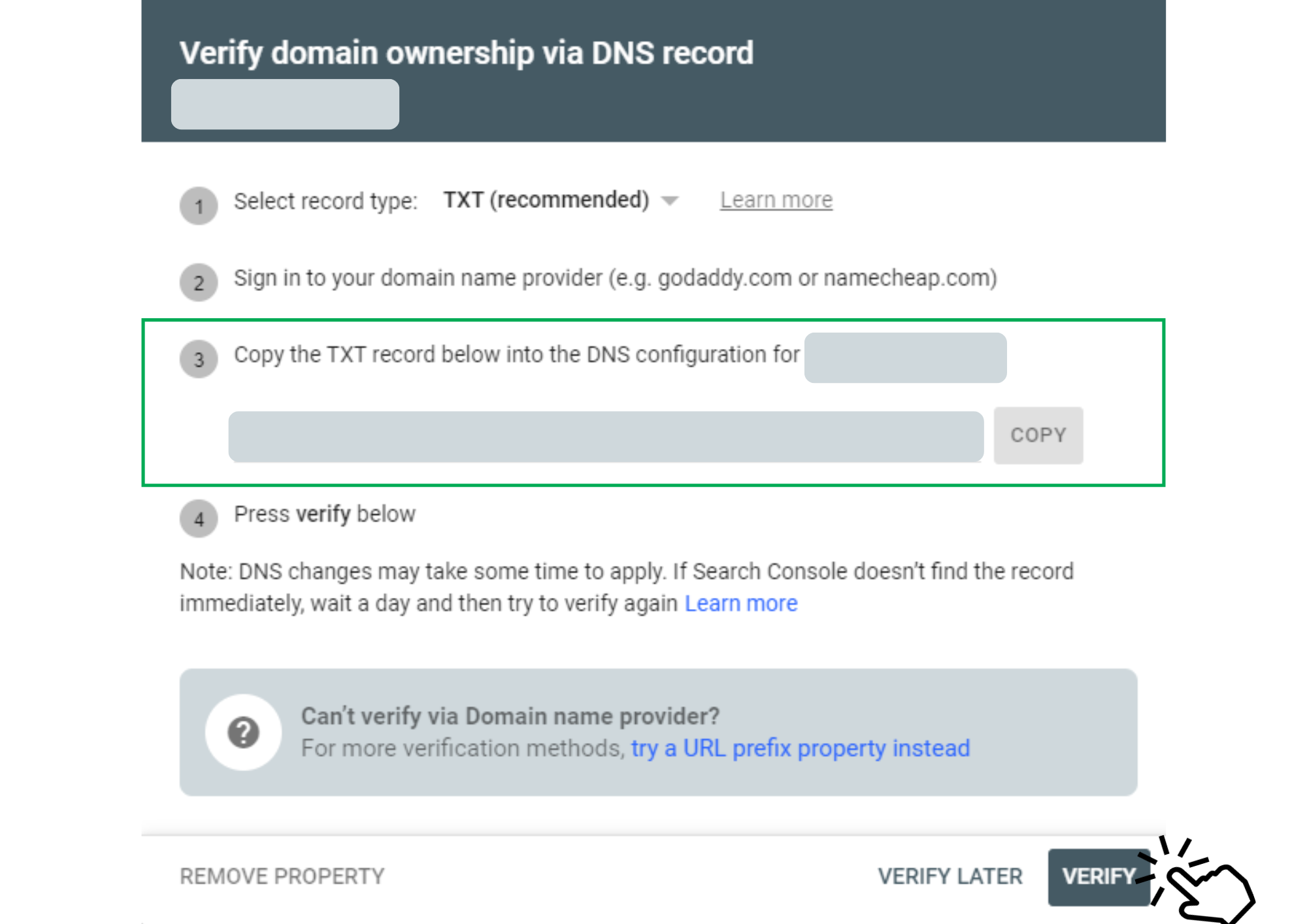Try a URL prefix property instead
The width and height of the screenshot is (1307, 924).
800,748
